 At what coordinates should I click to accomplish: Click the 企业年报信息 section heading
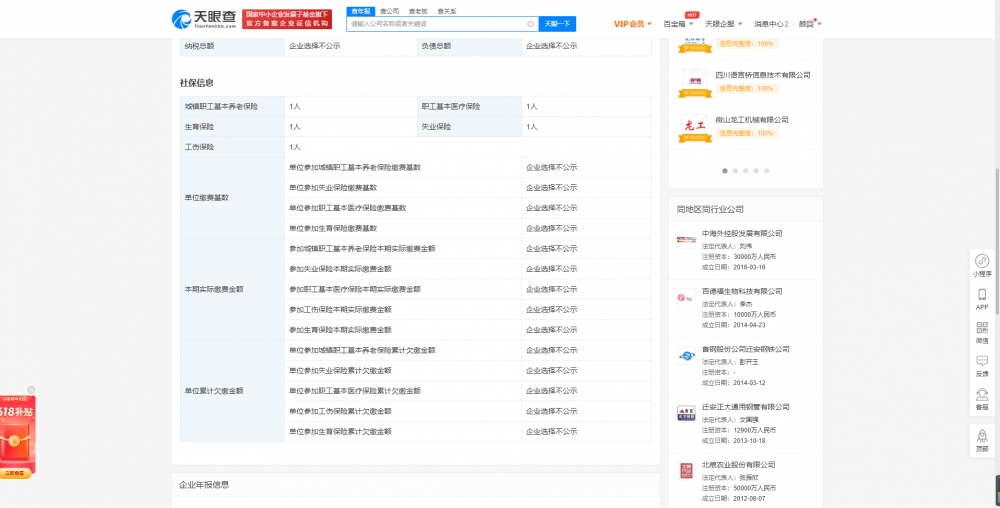point(204,485)
